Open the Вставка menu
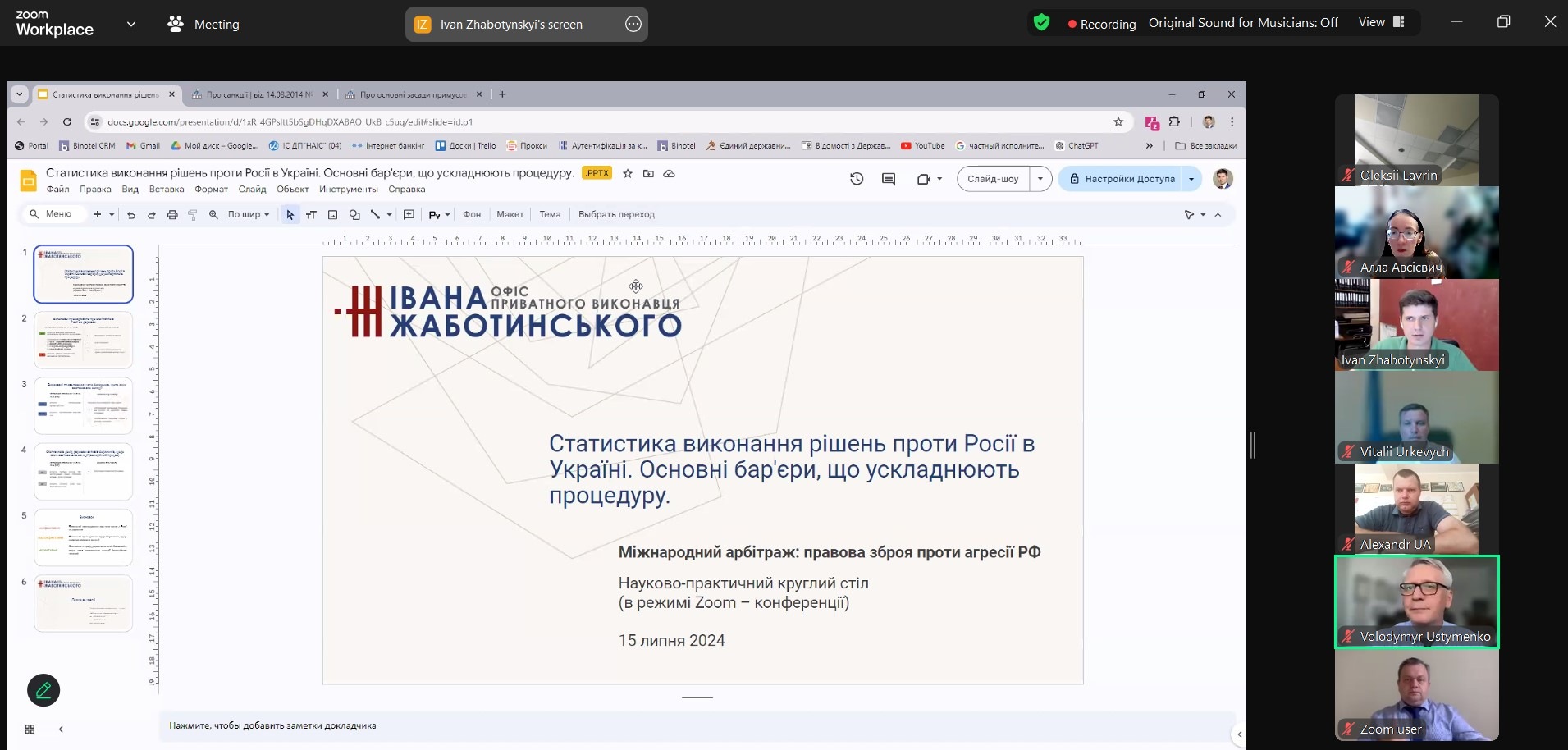Viewport: 1568px width, 750px height. pos(167,190)
